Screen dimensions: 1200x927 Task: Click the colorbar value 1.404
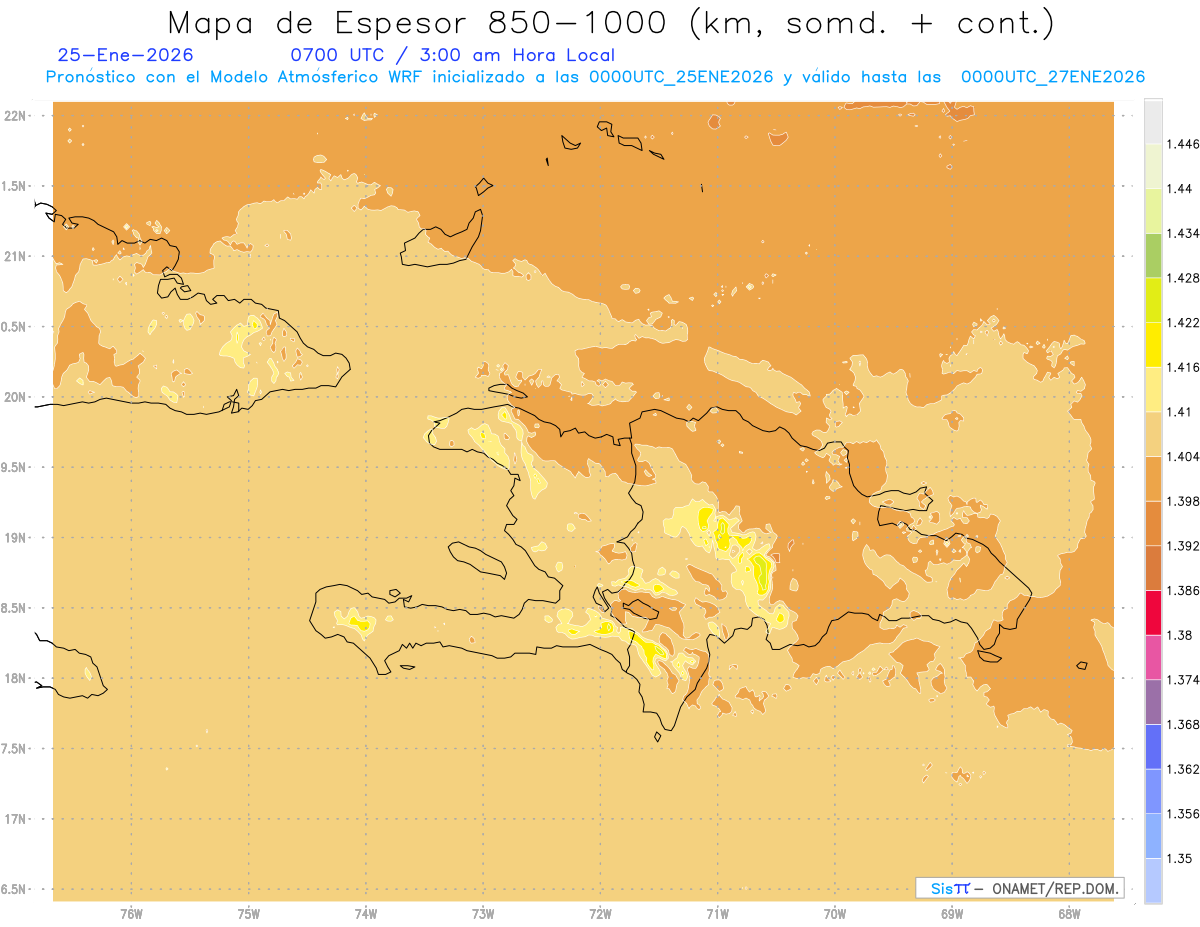pos(1184,456)
